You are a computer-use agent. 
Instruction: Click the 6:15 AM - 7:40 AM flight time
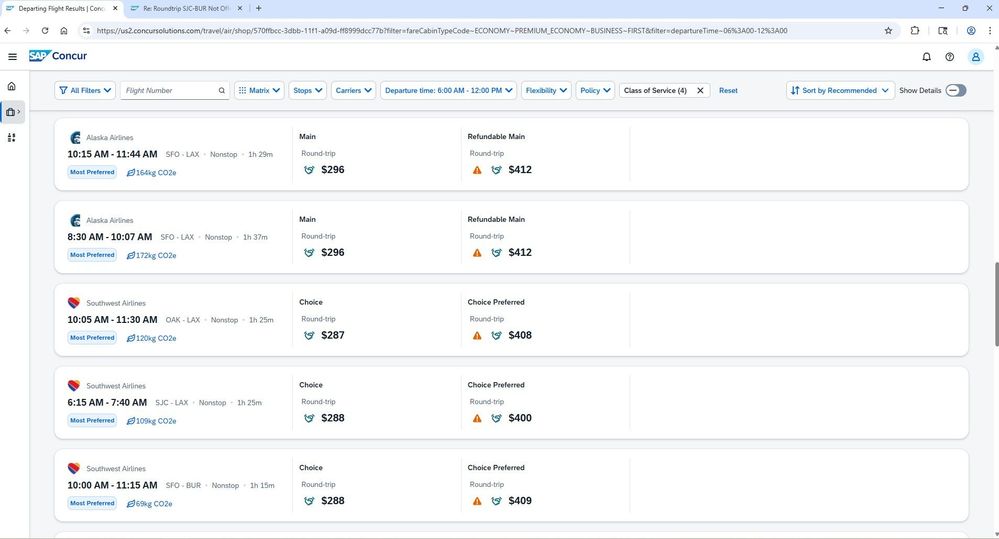click(107, 403)
